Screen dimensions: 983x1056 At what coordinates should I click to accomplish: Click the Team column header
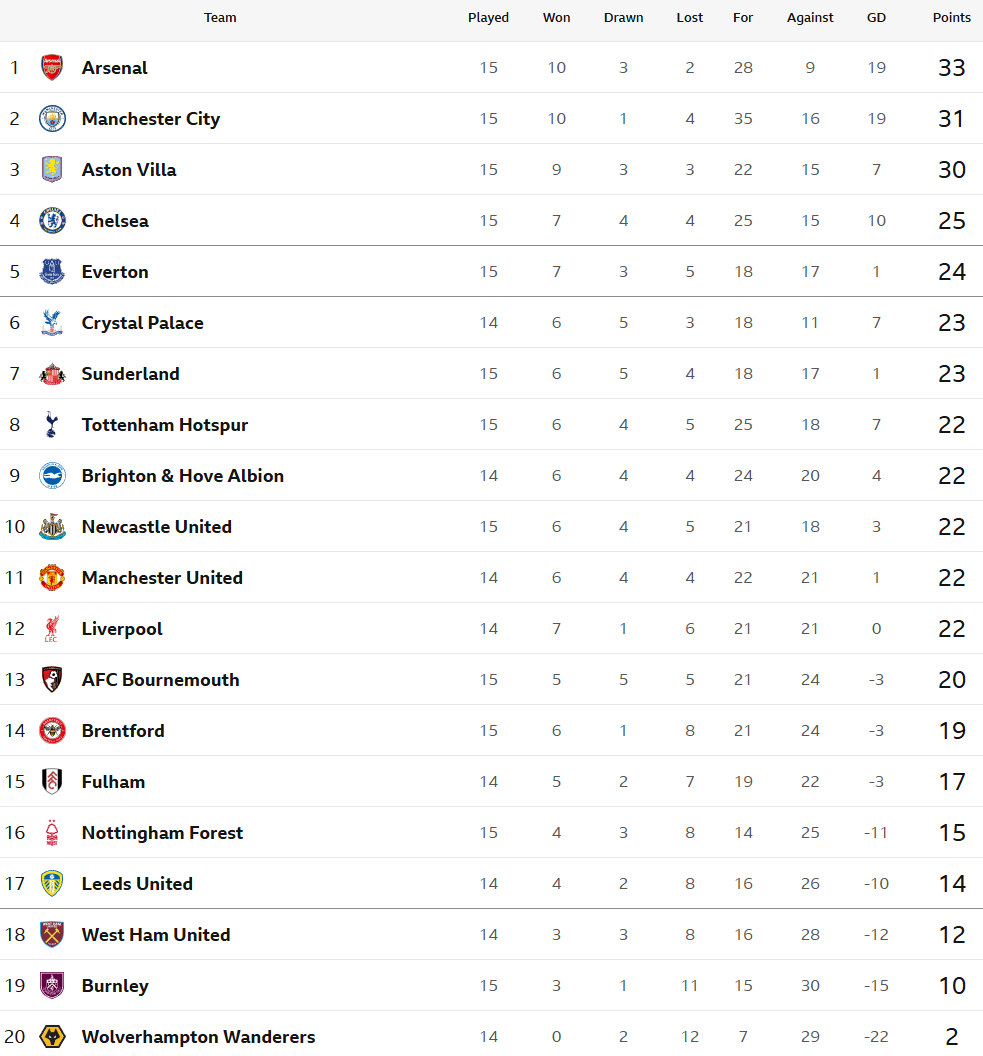(220, 18)
